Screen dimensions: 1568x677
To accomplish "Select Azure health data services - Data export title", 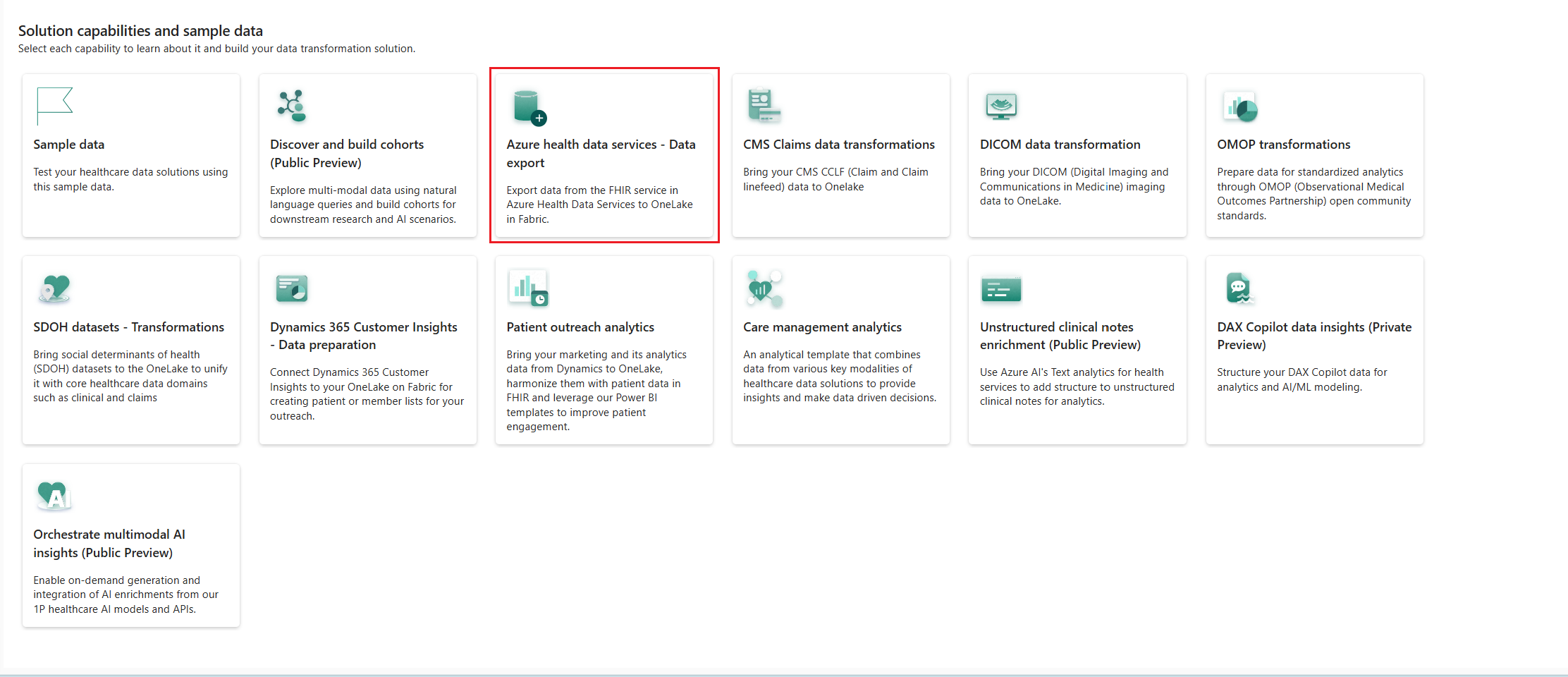I will 601,154.
